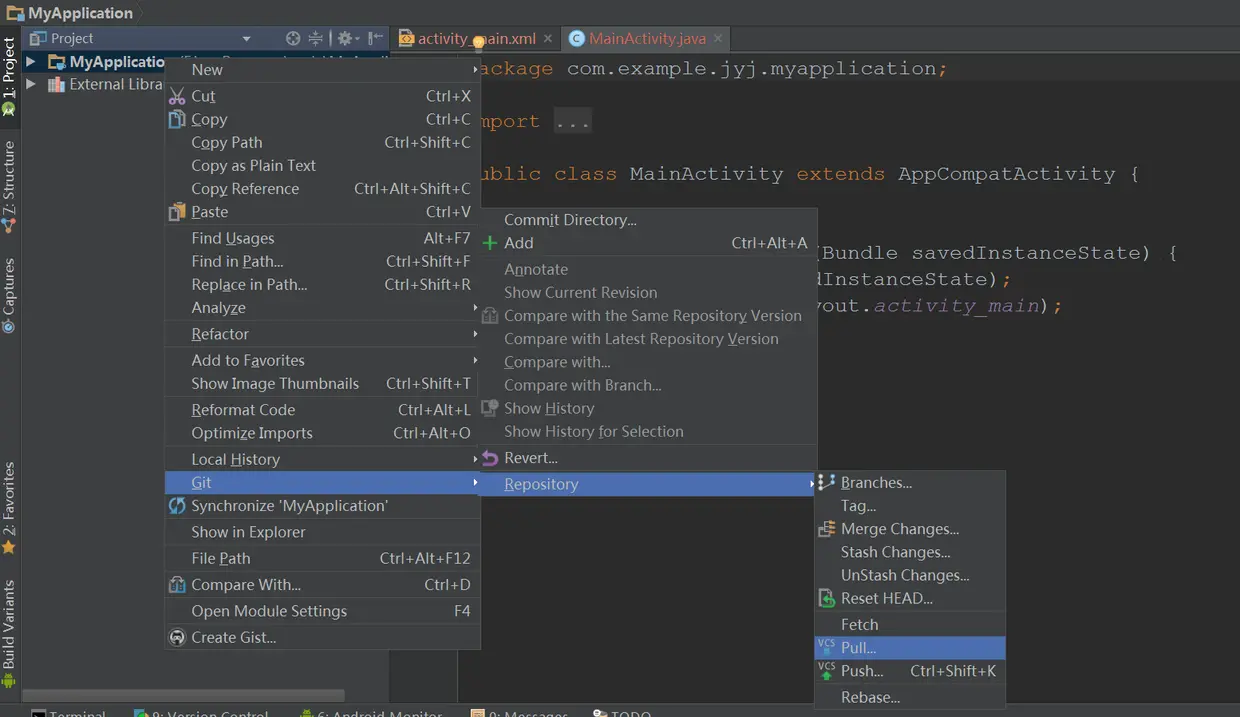The image size is (1240, 717).
Task: Click the green plus Add icon
Action: tap(490, 243)
